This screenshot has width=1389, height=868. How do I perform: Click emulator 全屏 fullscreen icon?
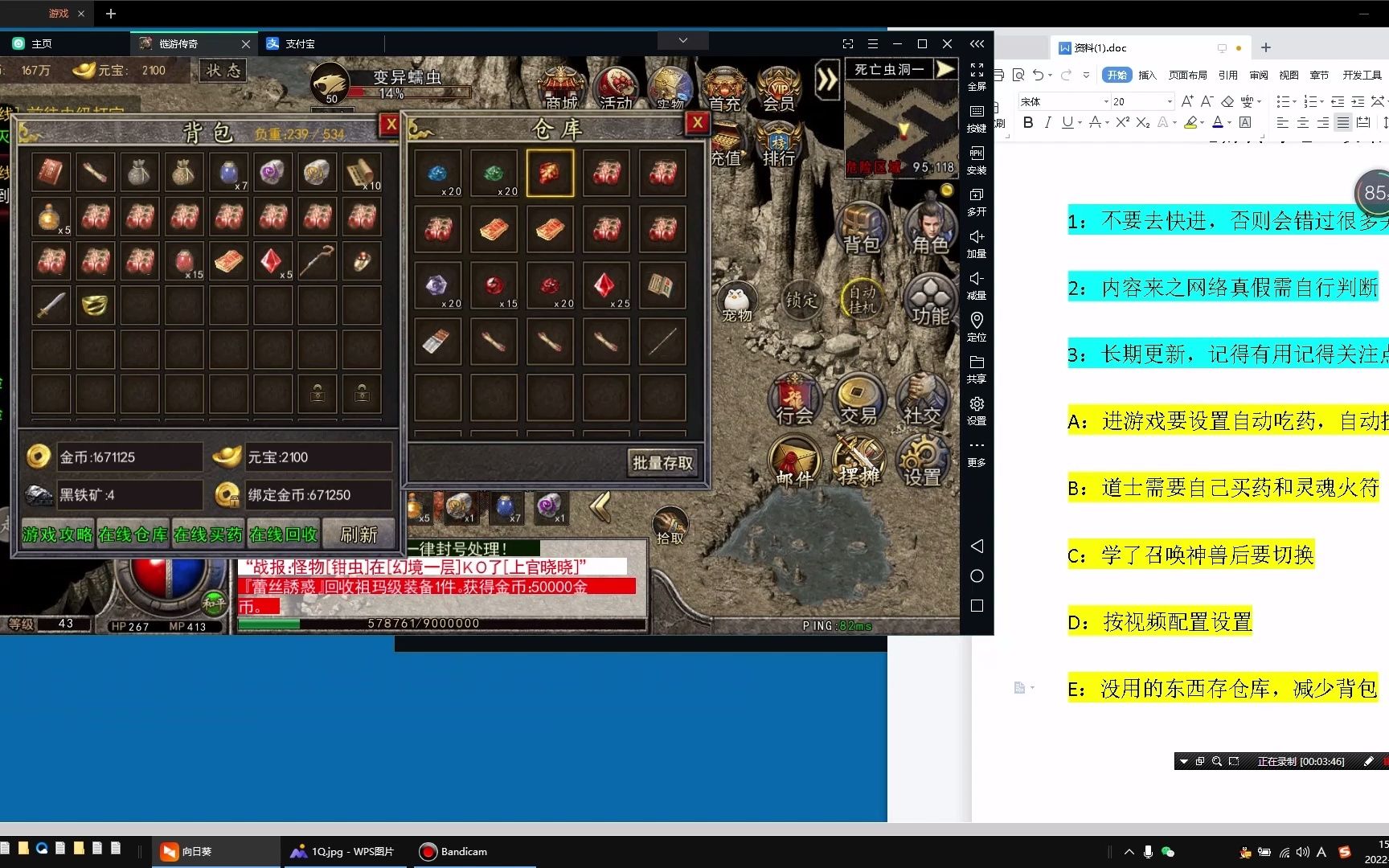pyautogui.click(x=977, y=76)
